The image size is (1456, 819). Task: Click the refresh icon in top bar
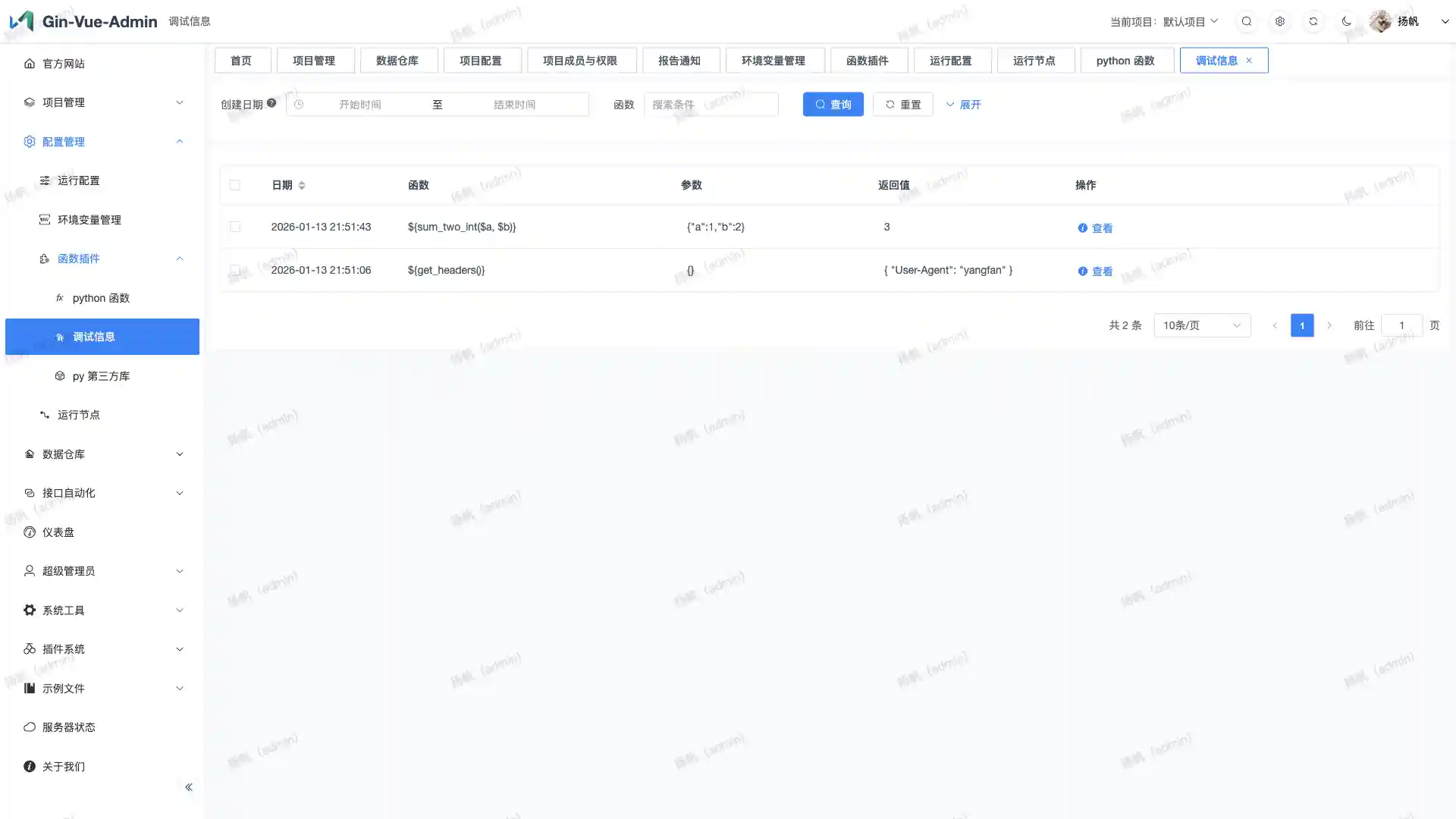[1313, 21]
